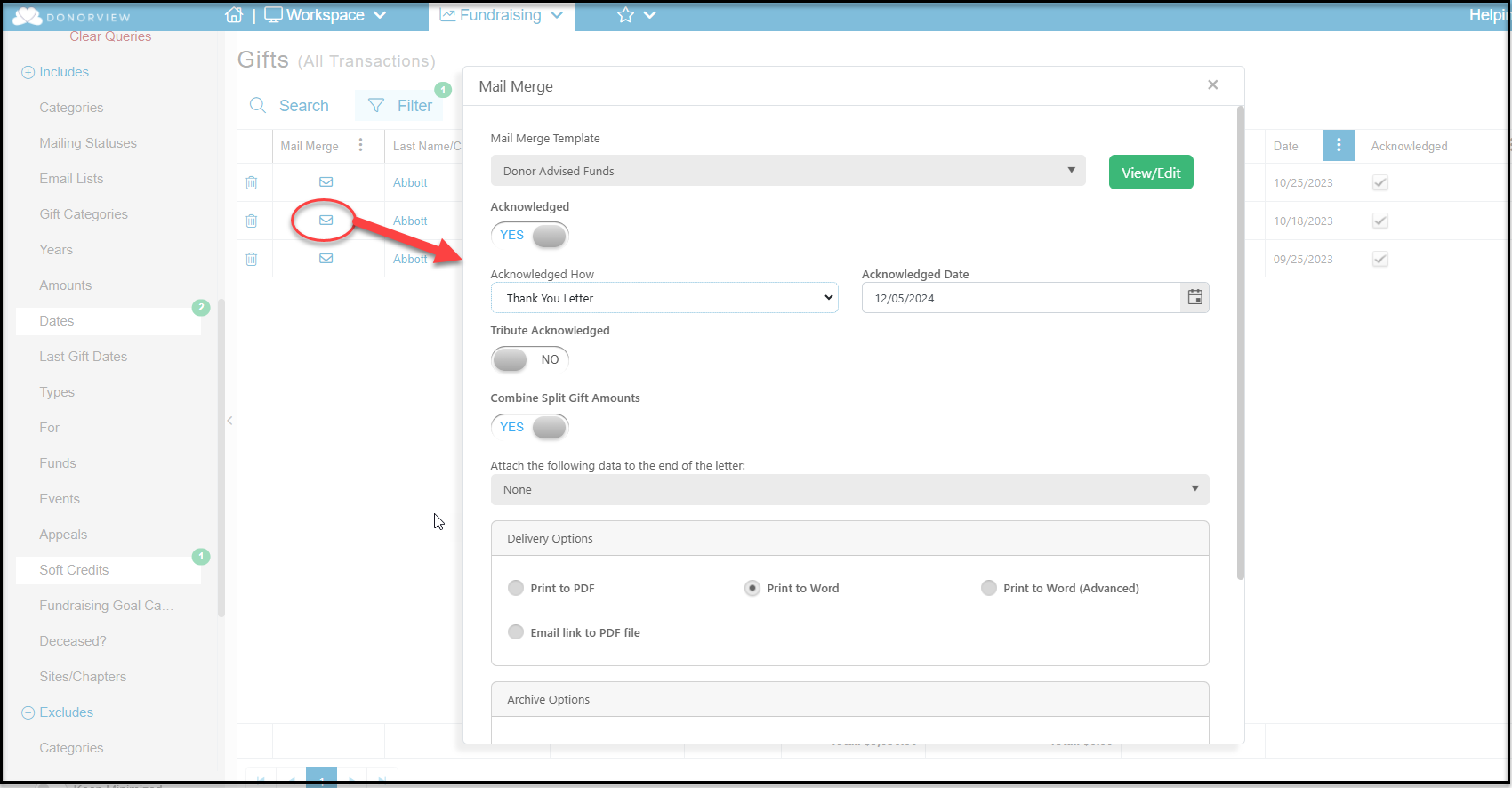Viewport: 1512px width, 788px height.
Task: Toggle Acknowledged checkbox for 10/25/2023 row
Action: pos(1380,182)
